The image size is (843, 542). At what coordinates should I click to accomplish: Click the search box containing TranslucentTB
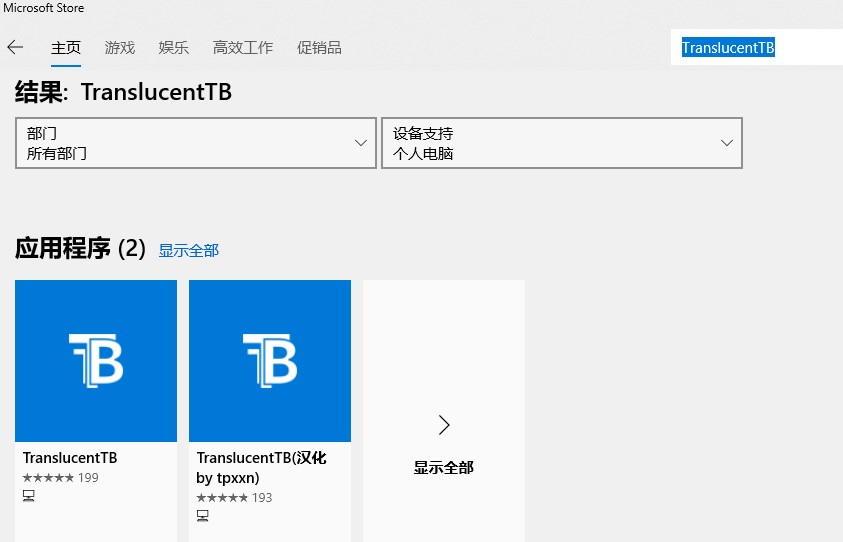point(755,47)
